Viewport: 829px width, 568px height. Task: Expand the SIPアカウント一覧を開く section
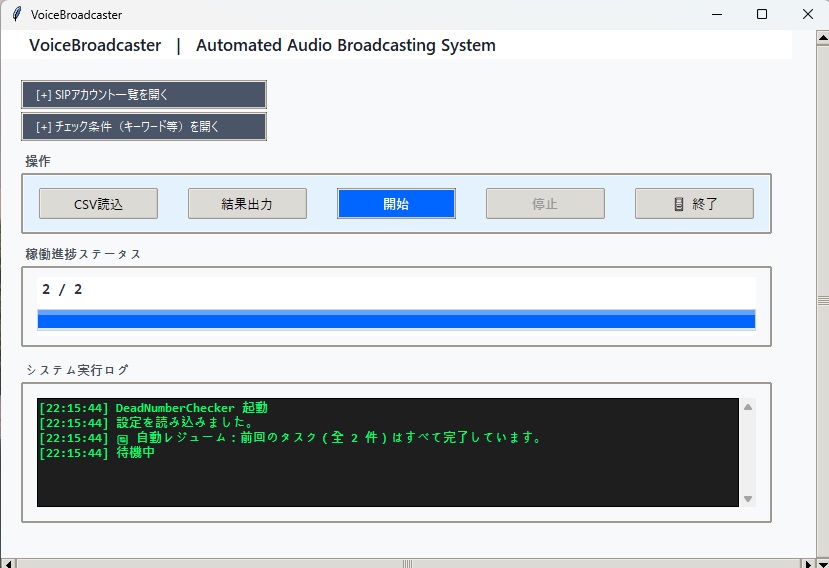[x=144, y=95]
